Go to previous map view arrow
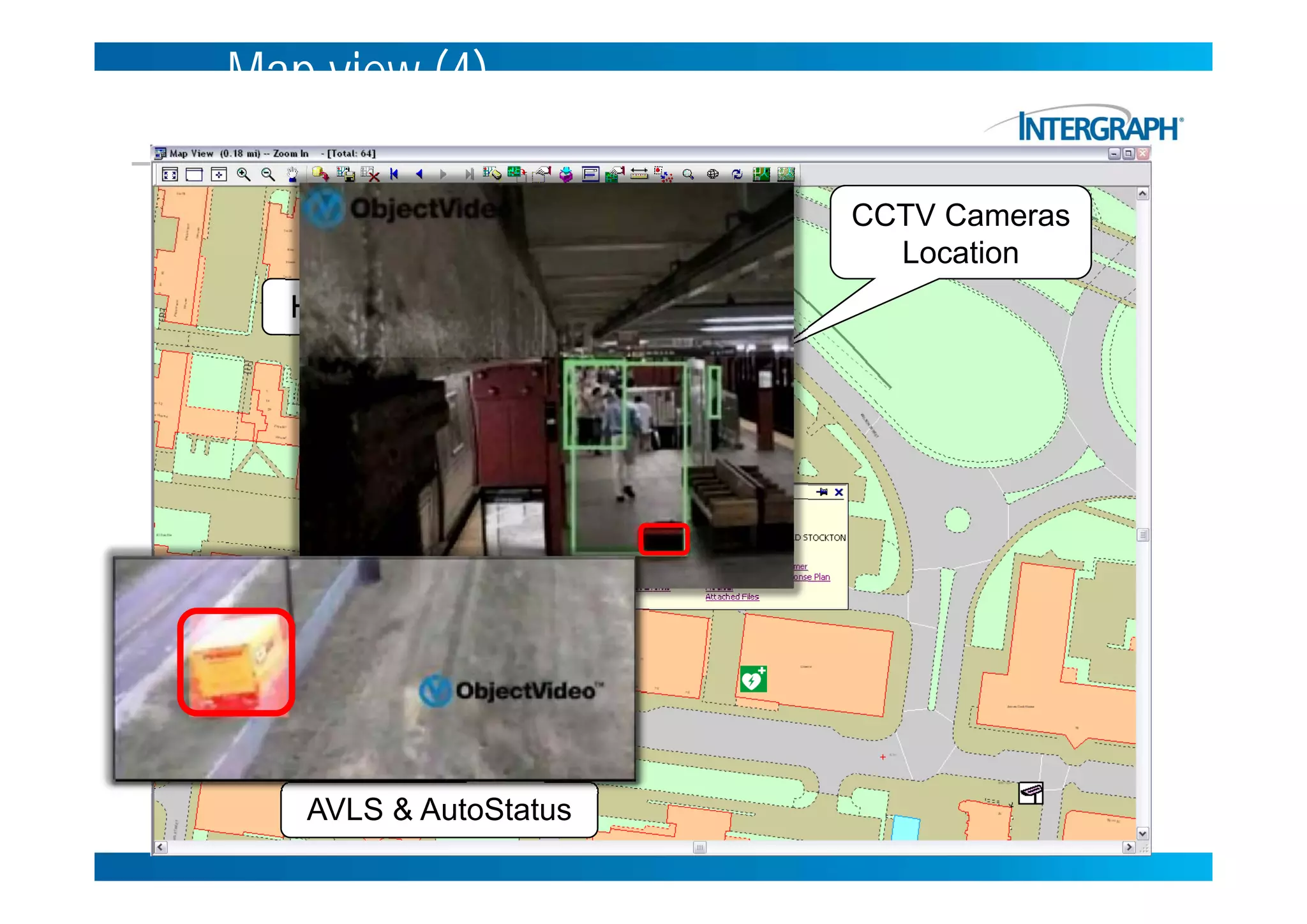1307x924 pixels. (419, 174)
